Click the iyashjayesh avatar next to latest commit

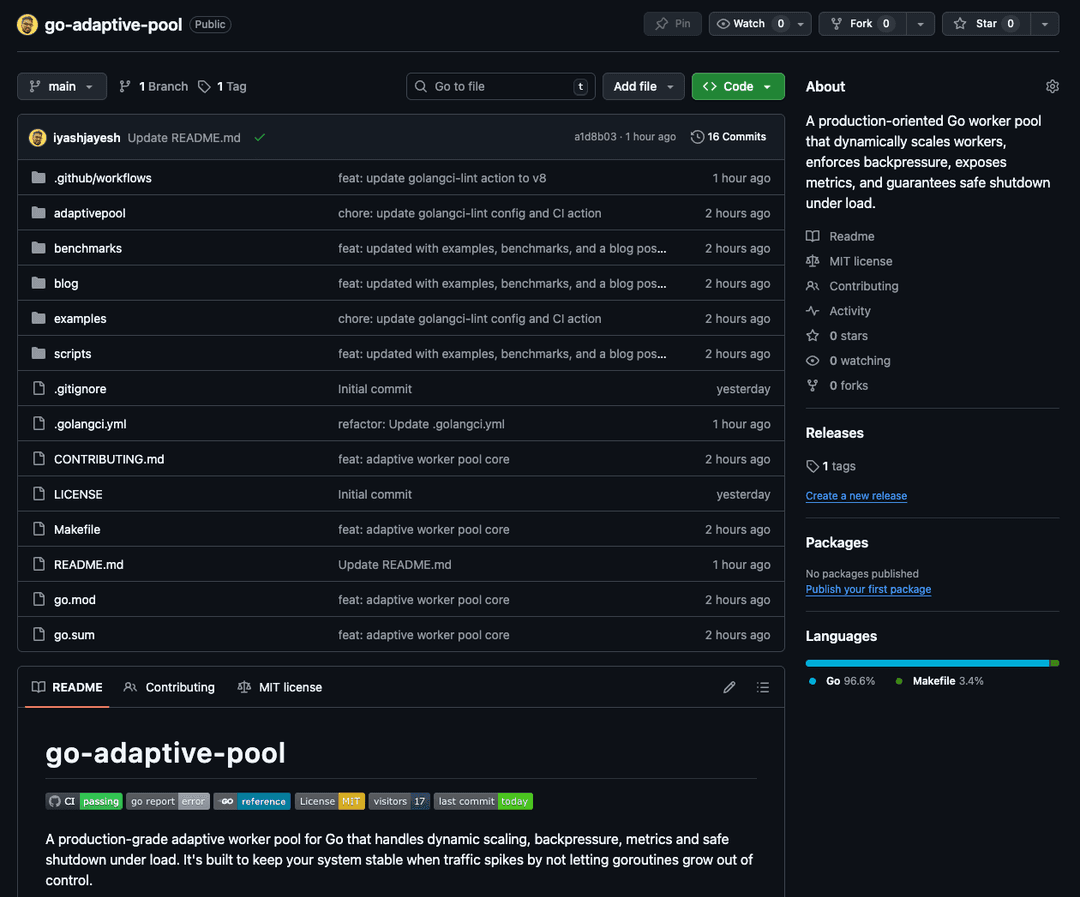36,136
